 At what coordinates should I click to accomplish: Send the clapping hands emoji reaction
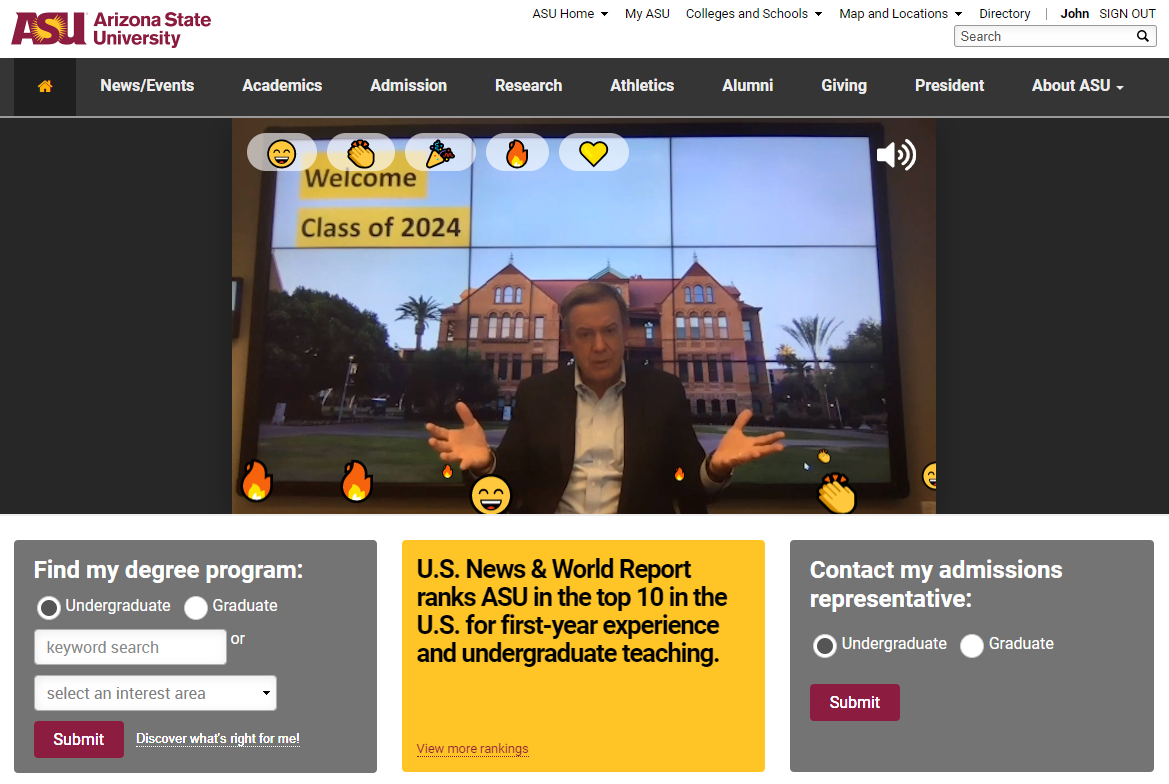[361, 153]
